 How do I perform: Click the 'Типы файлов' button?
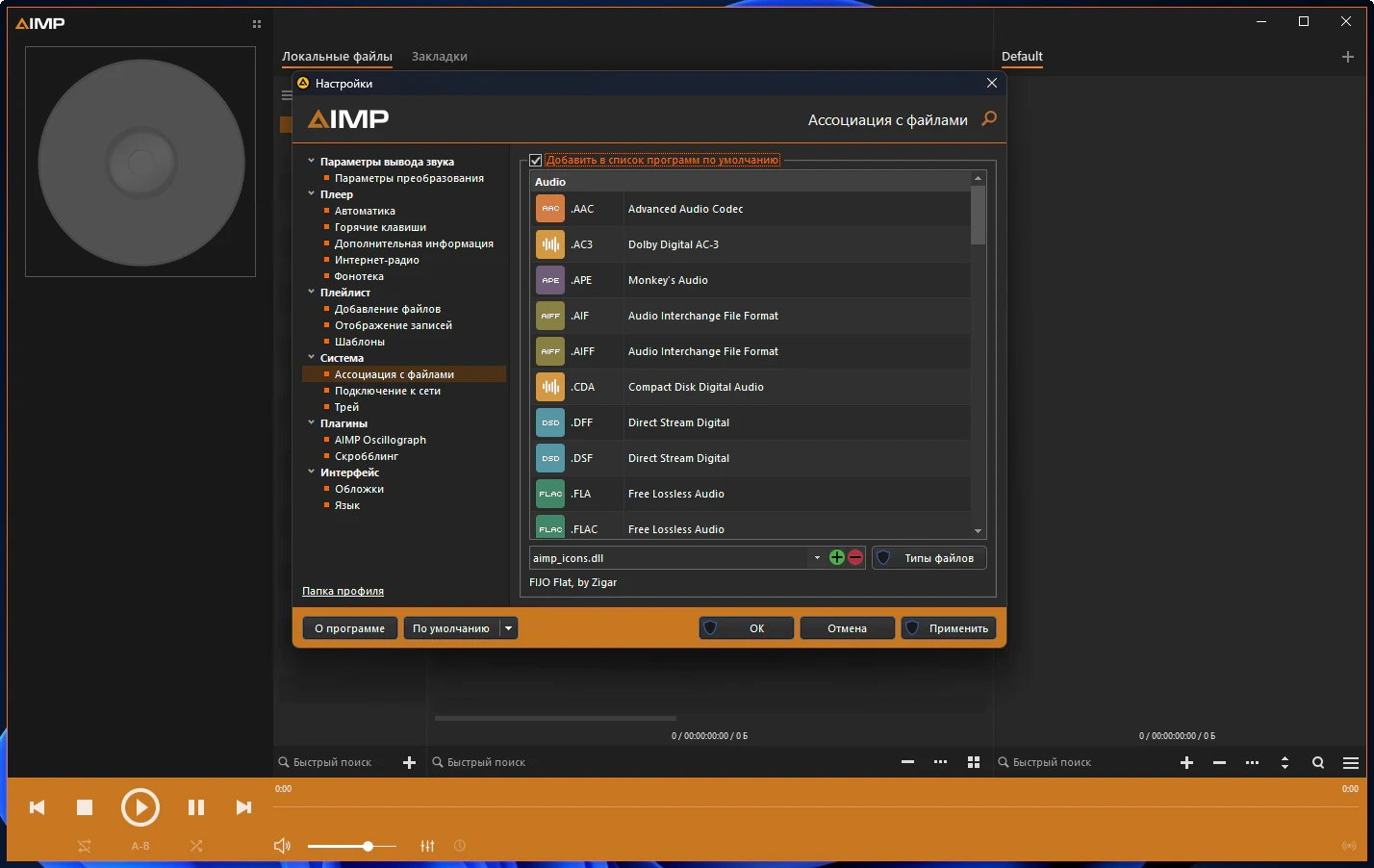pyautogui.click(x=929, y=558)
